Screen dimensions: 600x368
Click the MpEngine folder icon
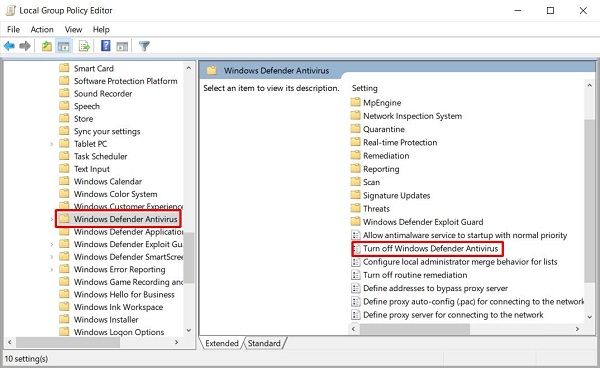click(355, 102)
